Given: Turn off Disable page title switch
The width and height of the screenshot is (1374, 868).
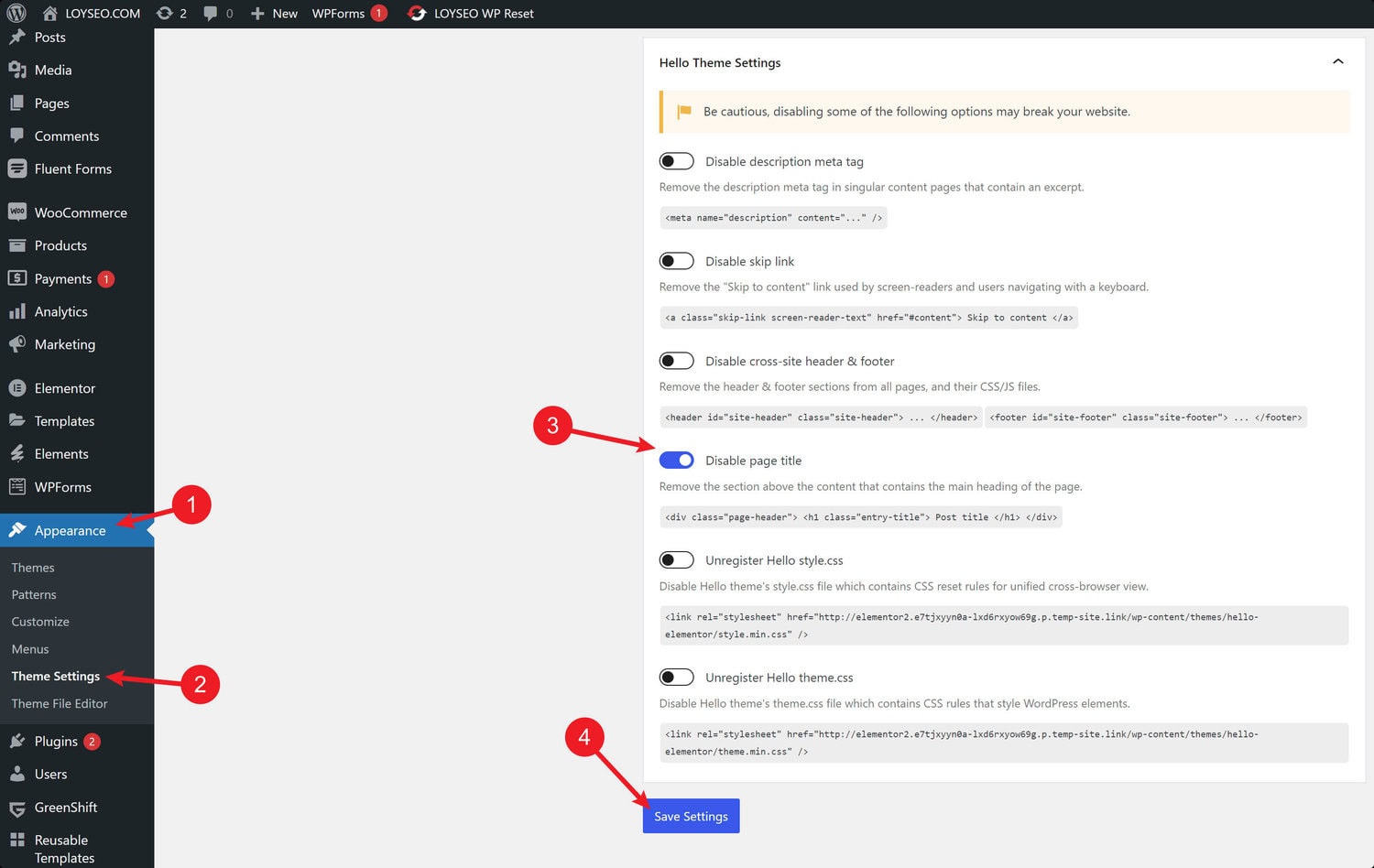Looking at the screenshot, I should [677, 461].
